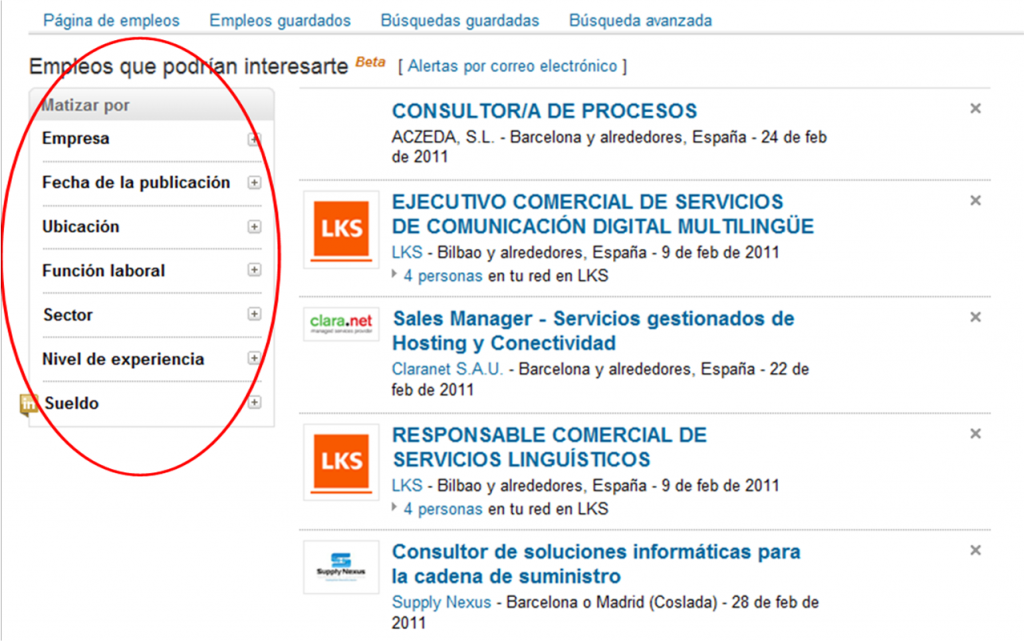Open the Claranet S.A.U. company link
Screen dimensions: 1024x641
pos(447,369)
